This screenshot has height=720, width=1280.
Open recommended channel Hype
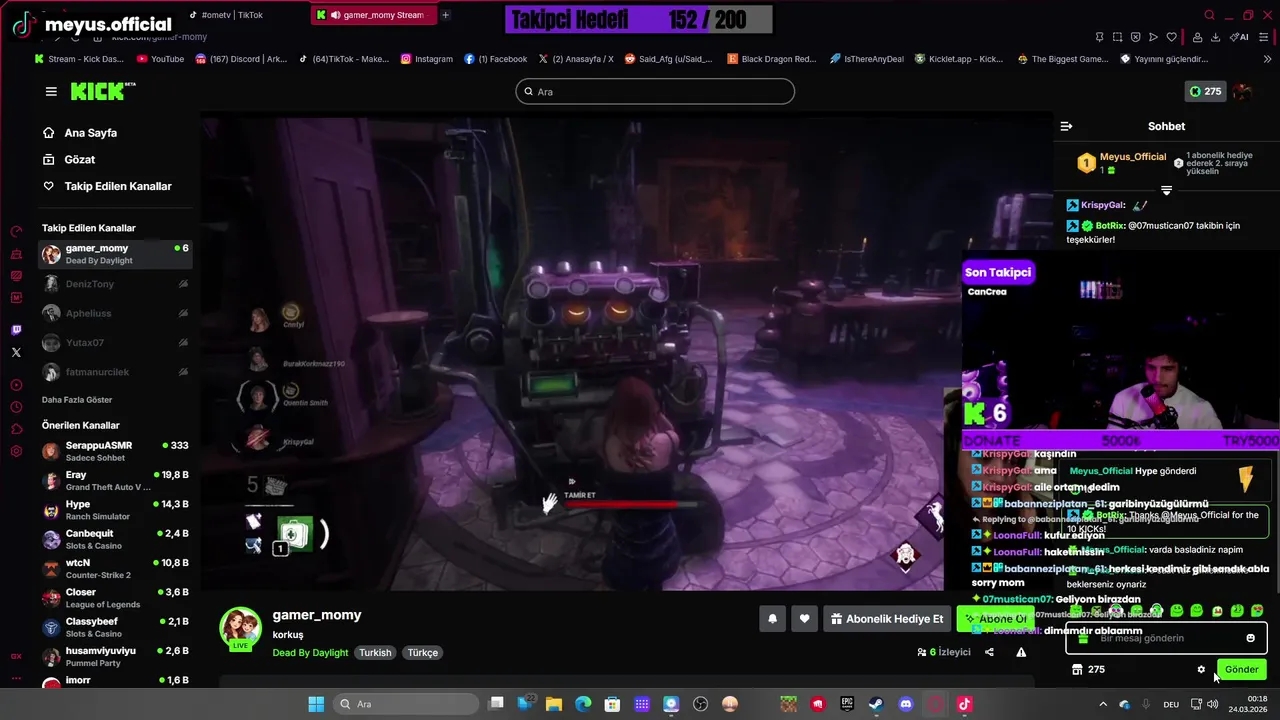click(x=115, y=510)
